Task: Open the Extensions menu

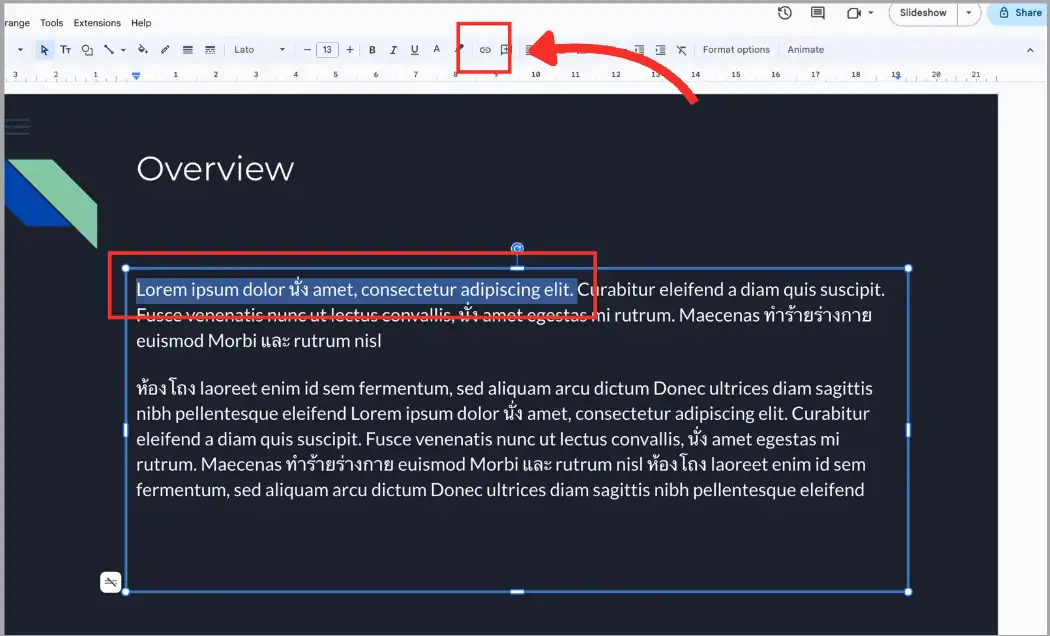Action: (x=97, y=23)
